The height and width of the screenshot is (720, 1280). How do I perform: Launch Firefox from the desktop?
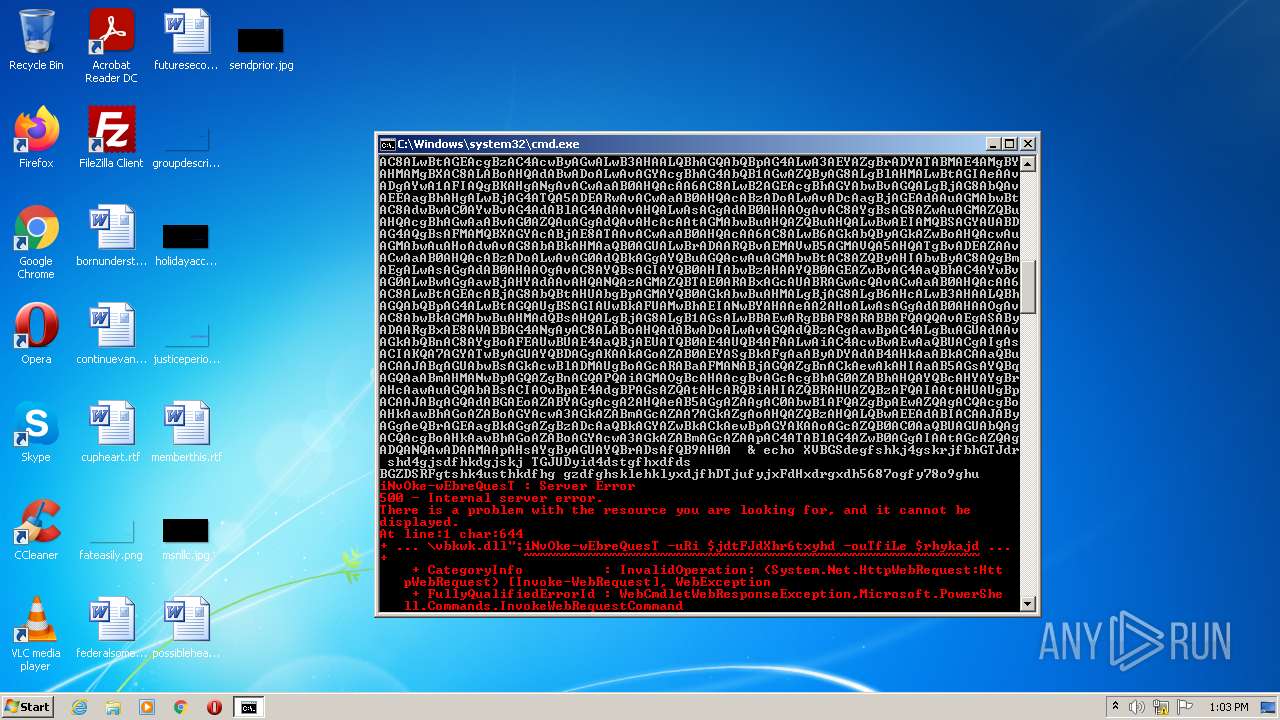point(36,138)
